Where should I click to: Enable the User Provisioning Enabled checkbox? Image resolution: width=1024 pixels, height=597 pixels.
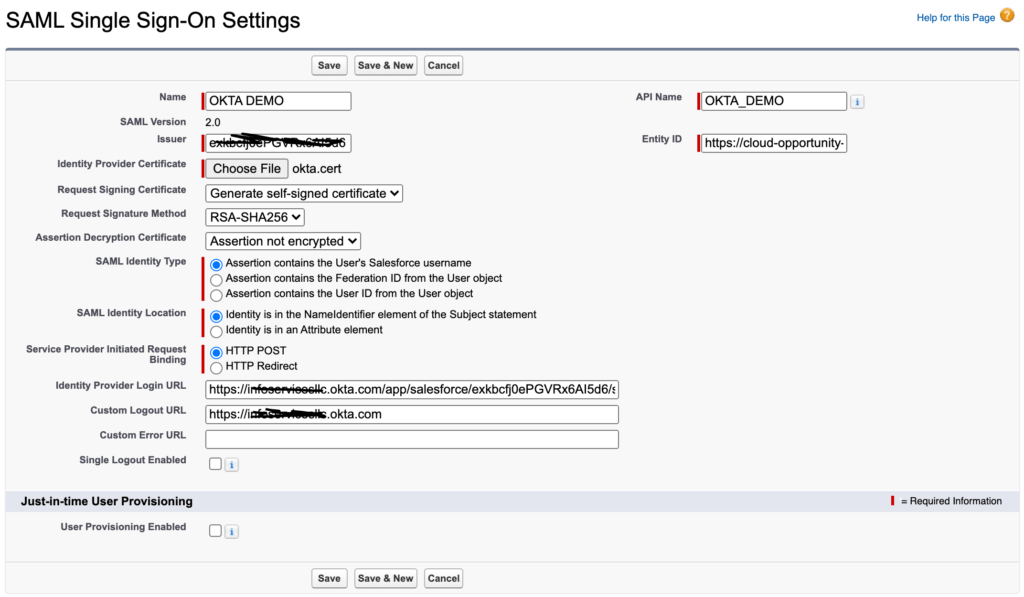tap(215, 530)
